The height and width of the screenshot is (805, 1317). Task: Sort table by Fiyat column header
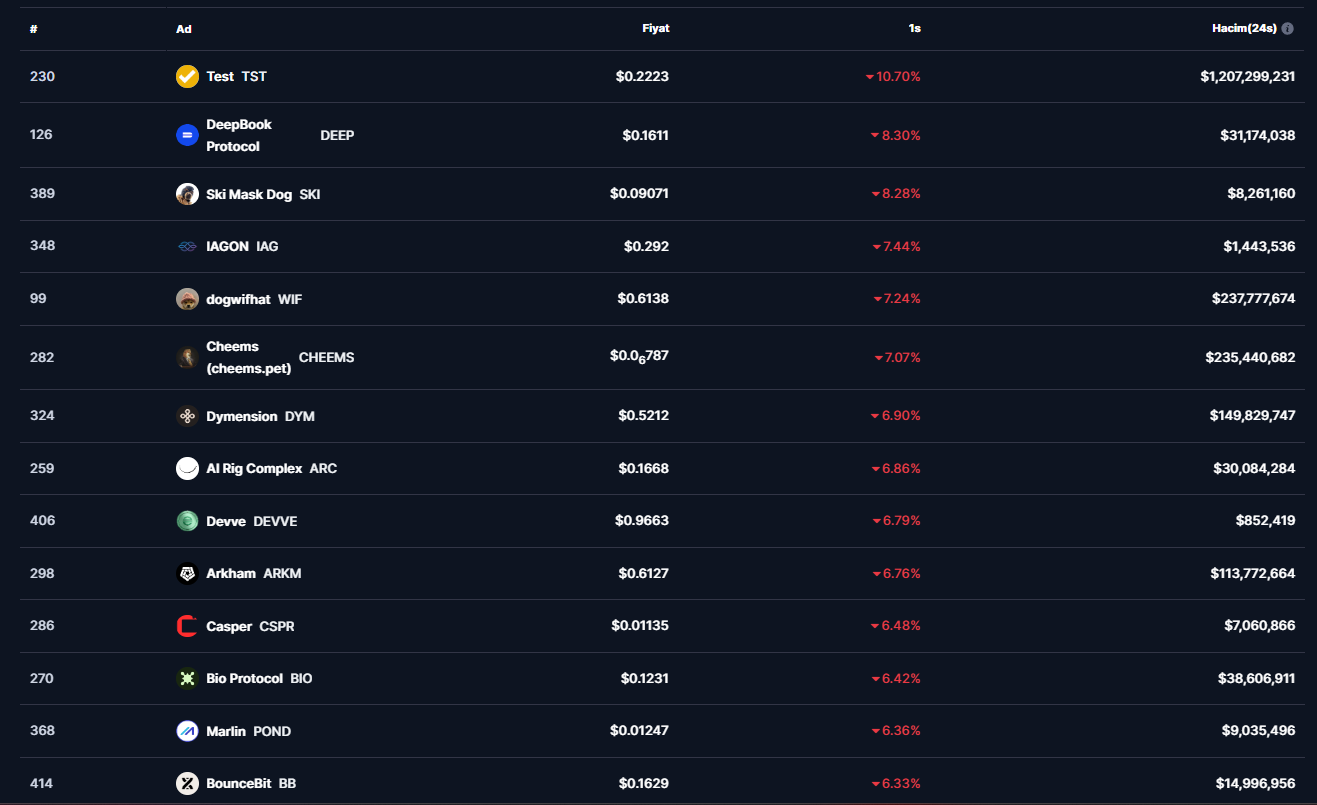[655, 29]
